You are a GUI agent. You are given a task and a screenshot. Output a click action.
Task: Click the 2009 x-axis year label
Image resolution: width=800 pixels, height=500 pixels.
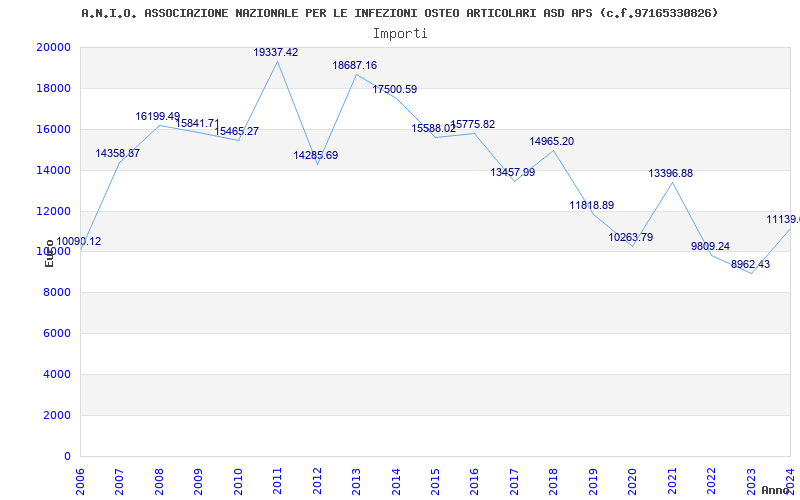coord(198,481)
